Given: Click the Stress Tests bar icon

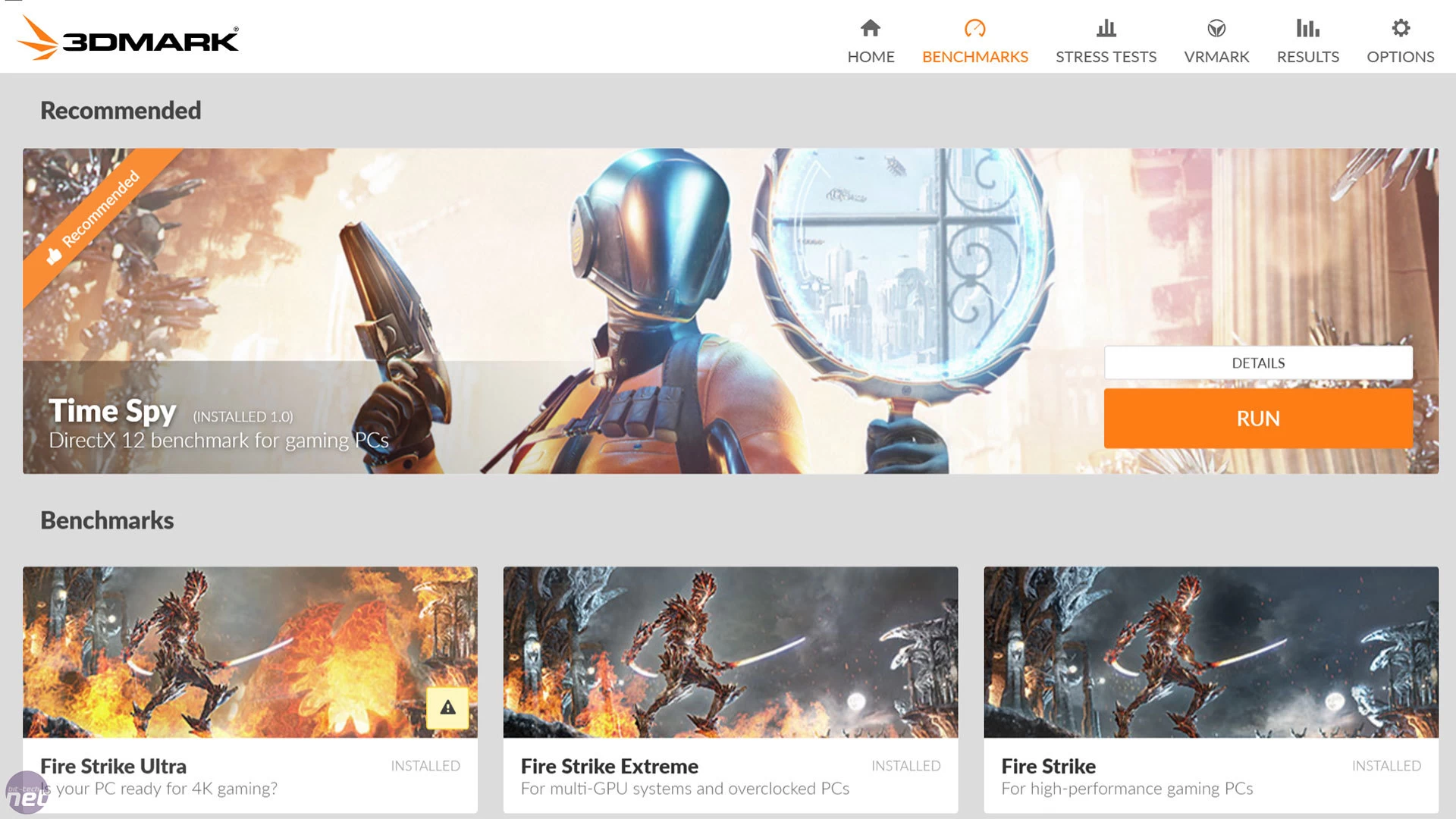Looking at the screenshot, I should [x=1106, y=28].
